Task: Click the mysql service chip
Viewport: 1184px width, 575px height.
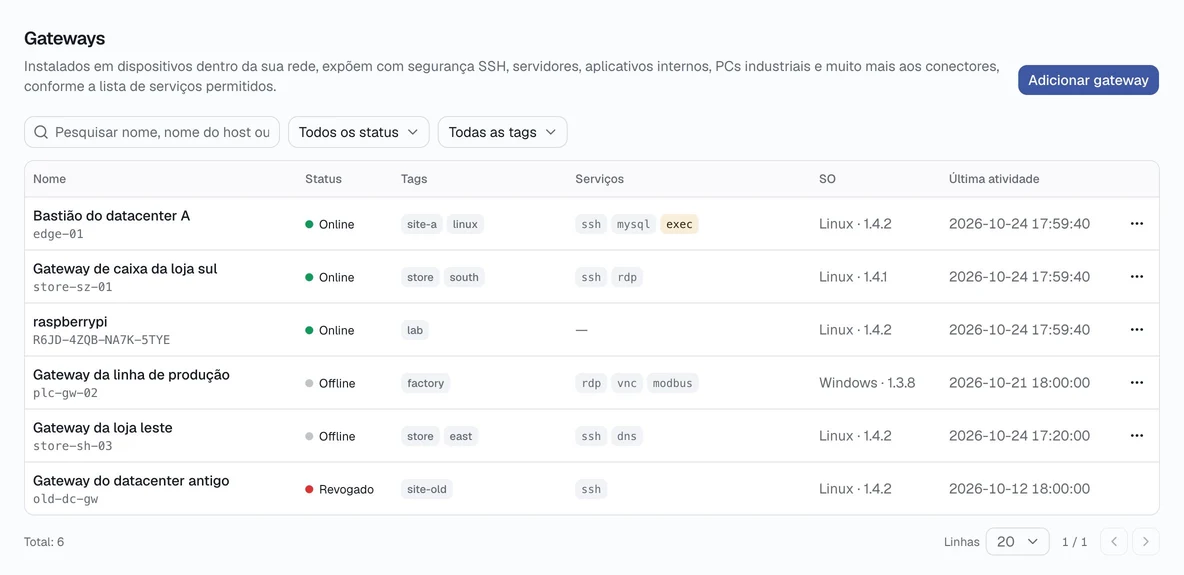Action: coord(634,224)
